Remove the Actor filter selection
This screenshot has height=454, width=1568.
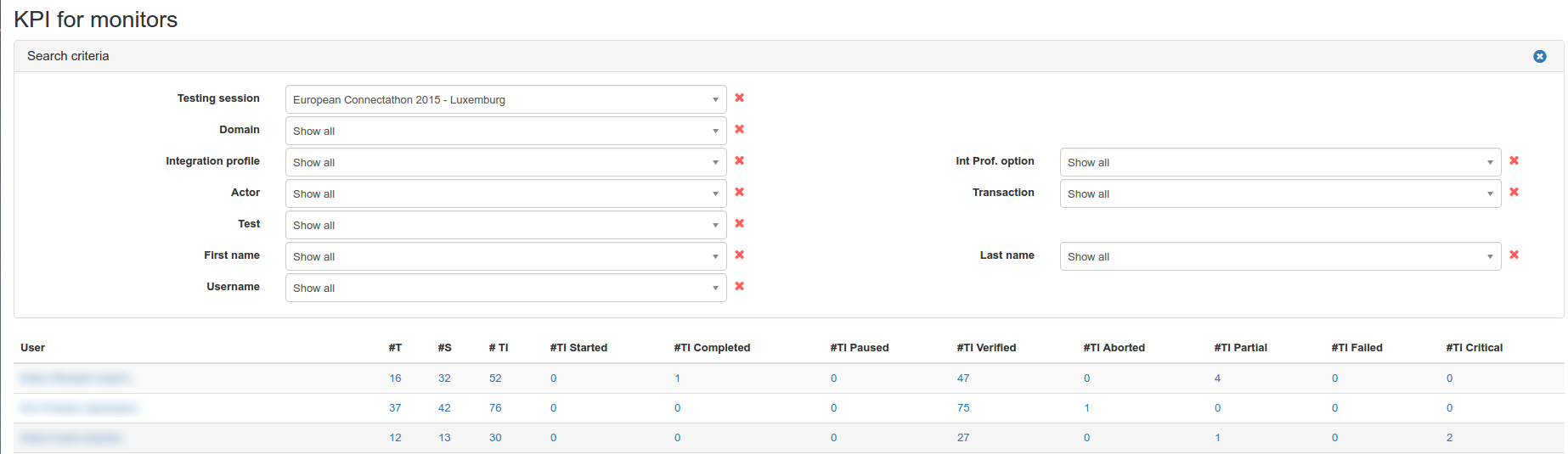click(x=739, y=192)
